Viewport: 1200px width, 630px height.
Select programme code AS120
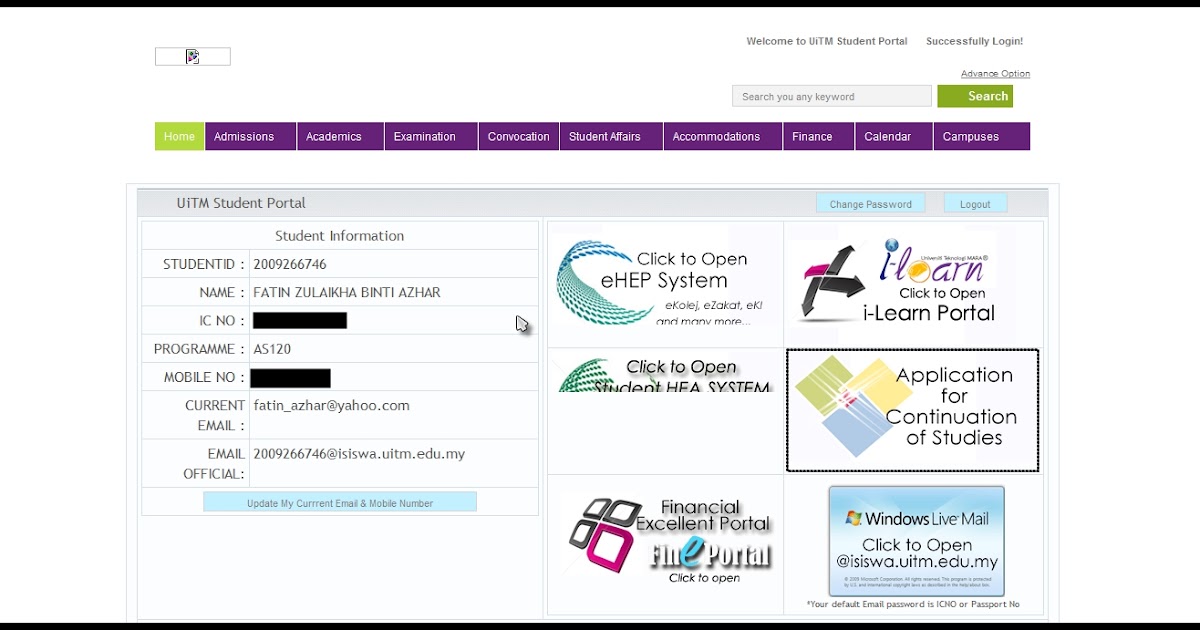tap(272, 349)
